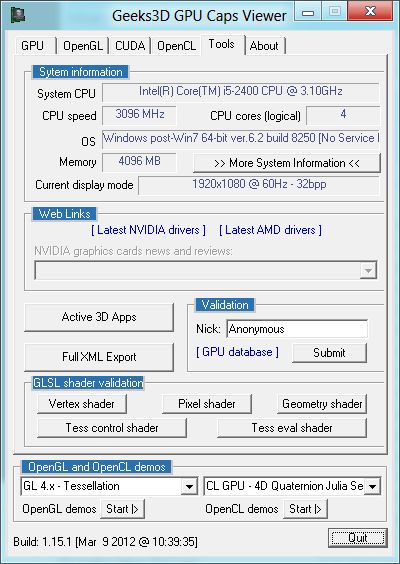400x564 pixels.
Task: Switch to the OpenCL tab
Action: (x=176, y=46)
